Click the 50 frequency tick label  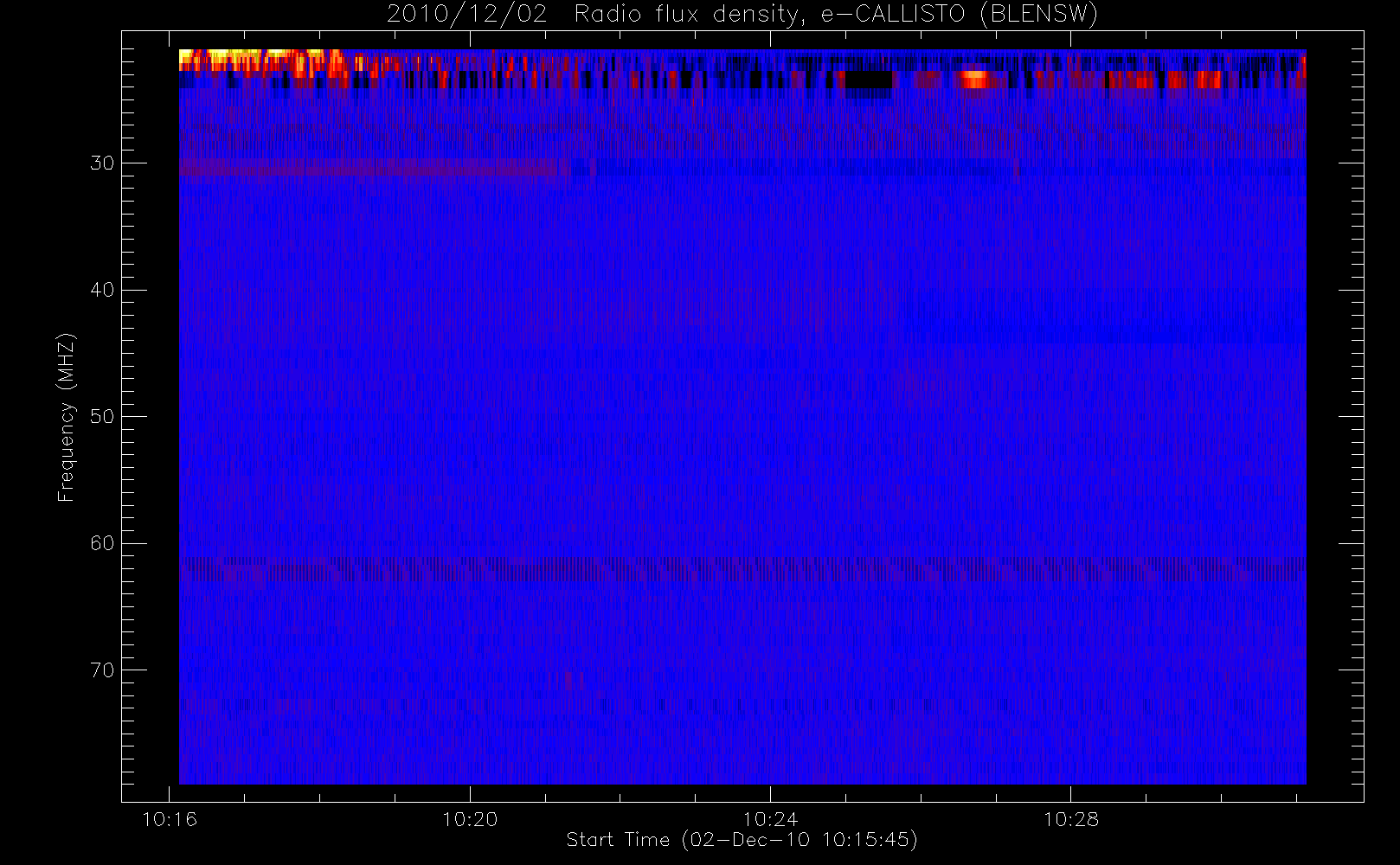point(102,416)
